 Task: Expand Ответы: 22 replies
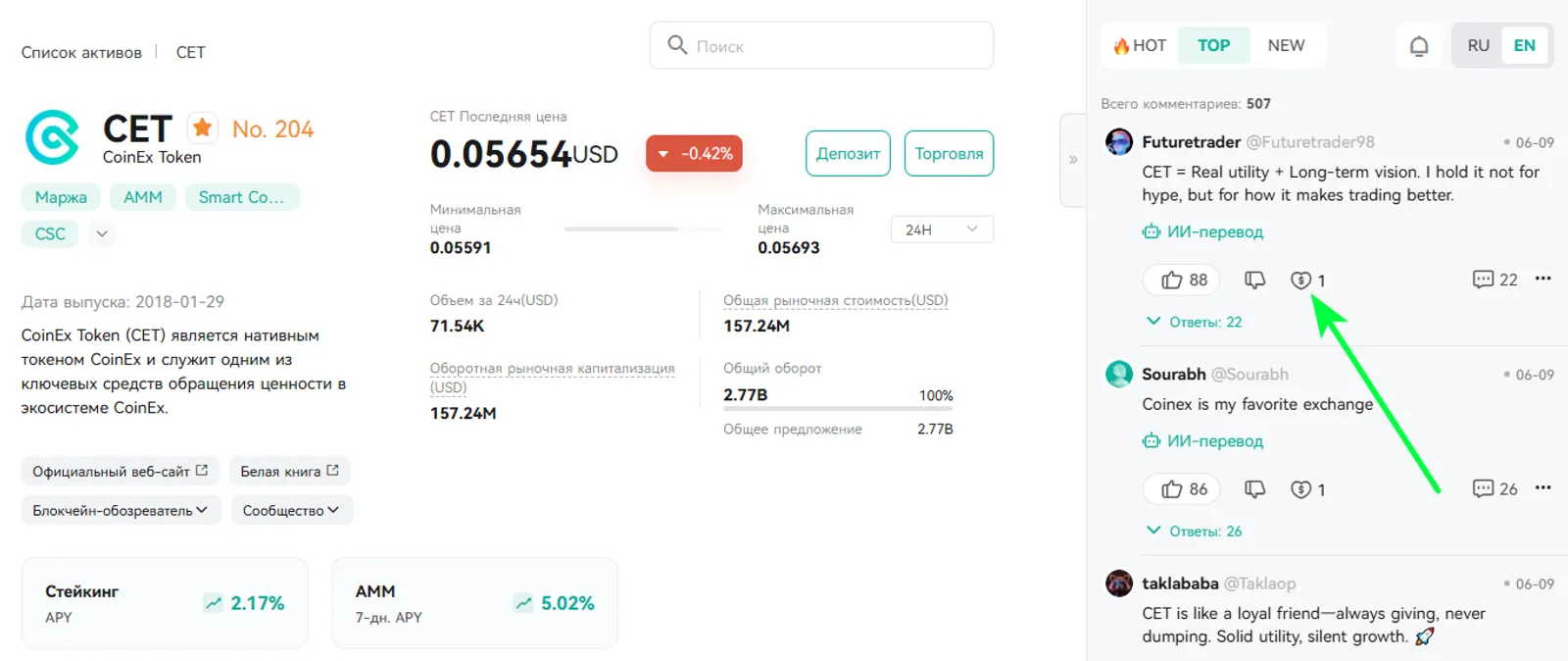(x=1194, y=322)
